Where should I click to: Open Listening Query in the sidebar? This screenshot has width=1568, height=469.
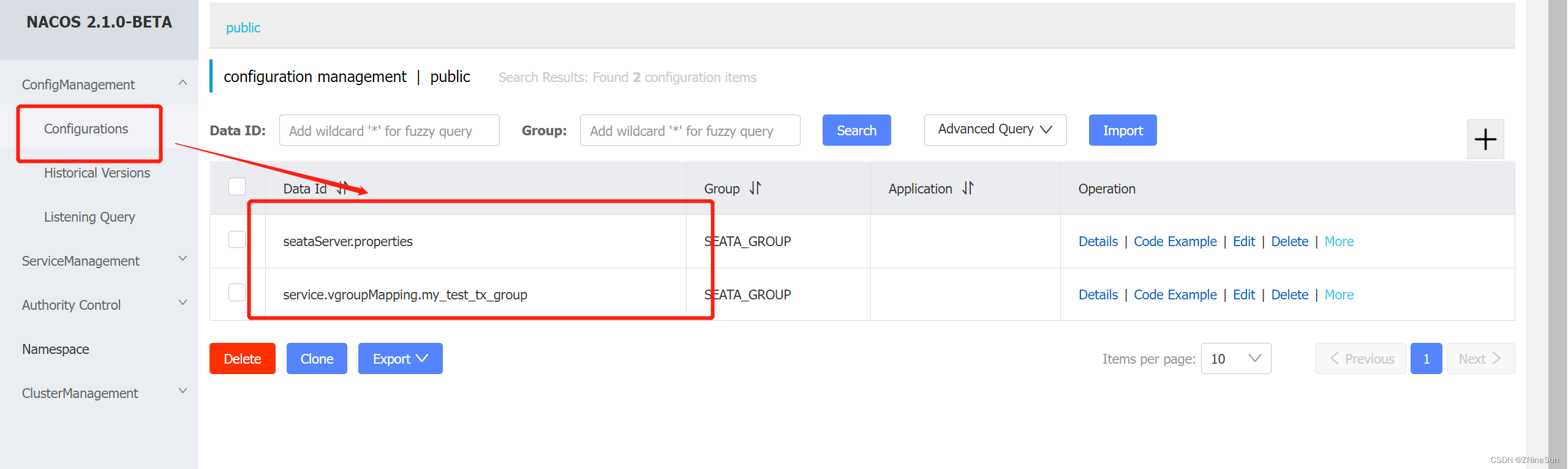(x=89, y=217)
